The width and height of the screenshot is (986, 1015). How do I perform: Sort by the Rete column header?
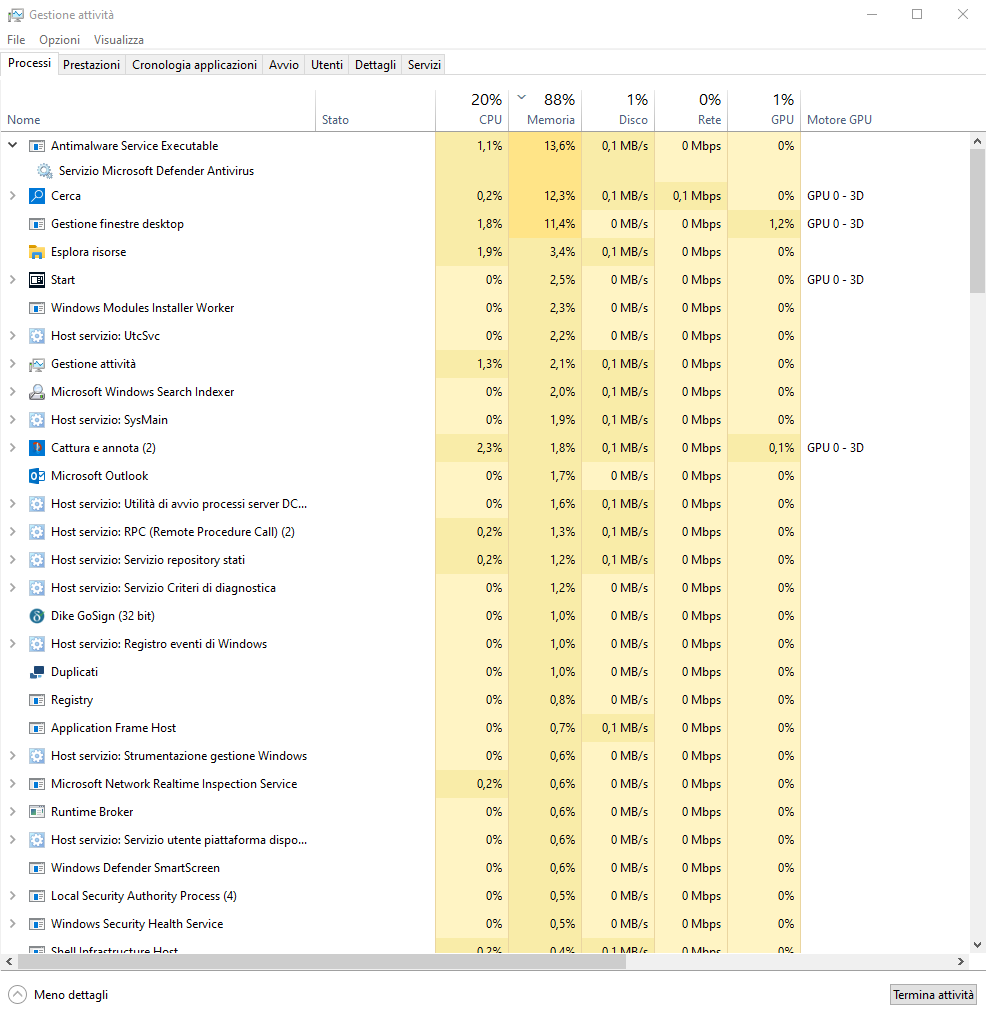pyautogui.click(x=691, y=109)
